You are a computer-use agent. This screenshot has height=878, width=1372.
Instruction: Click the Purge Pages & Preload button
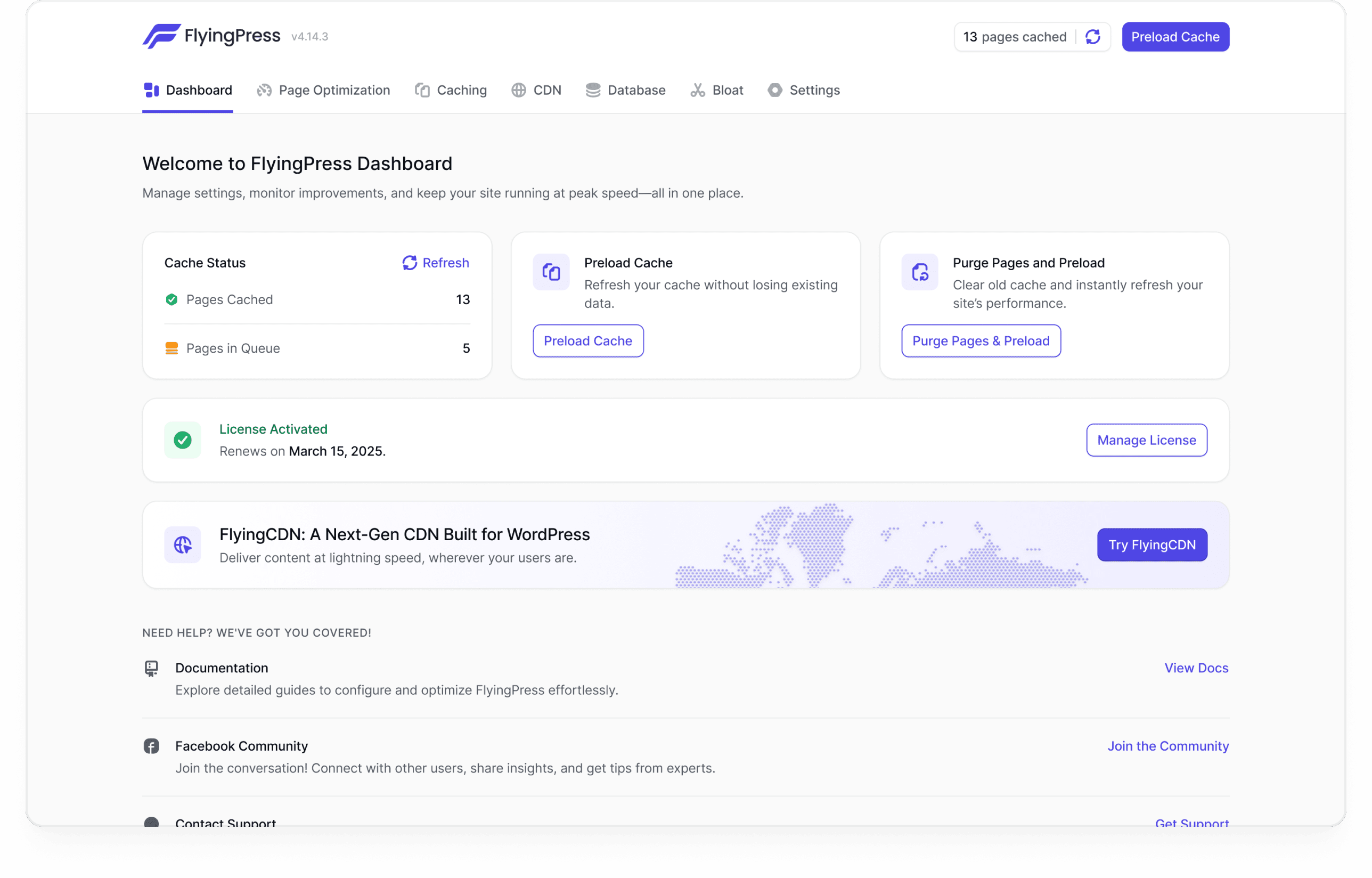pos(981,341)
